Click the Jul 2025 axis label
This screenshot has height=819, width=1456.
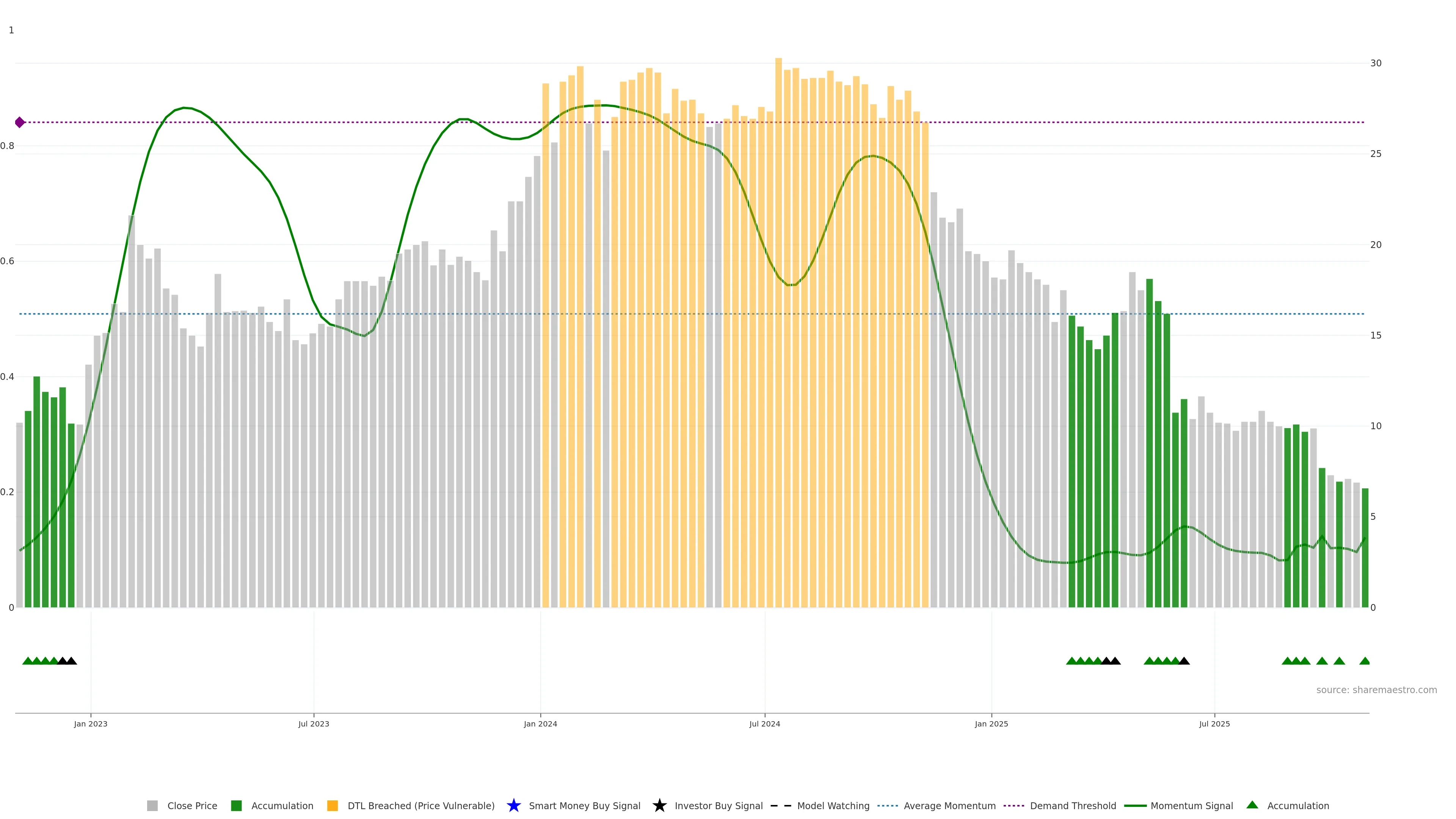[1214, 723]
